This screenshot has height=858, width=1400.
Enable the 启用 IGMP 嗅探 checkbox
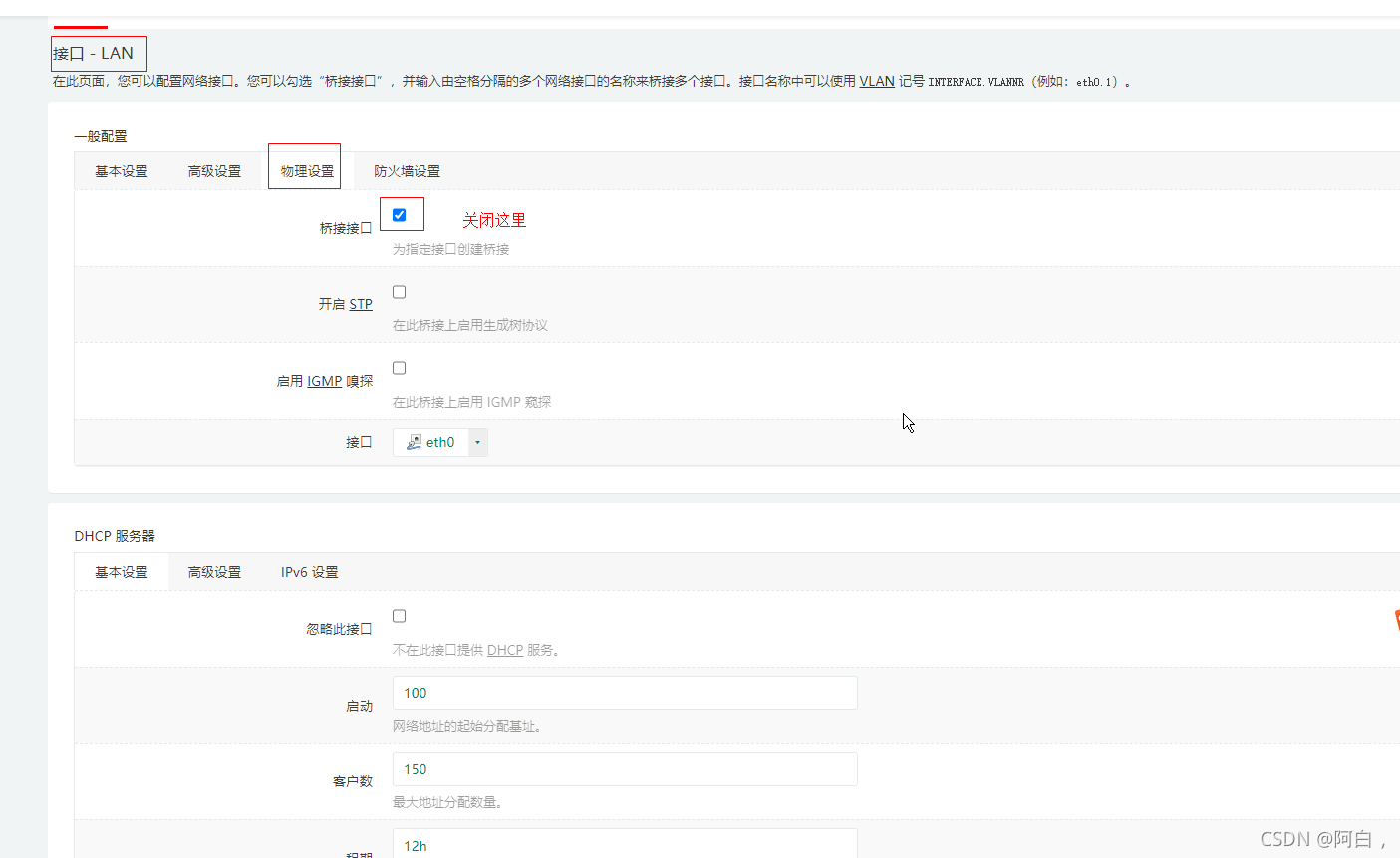(x=399, y=368)
